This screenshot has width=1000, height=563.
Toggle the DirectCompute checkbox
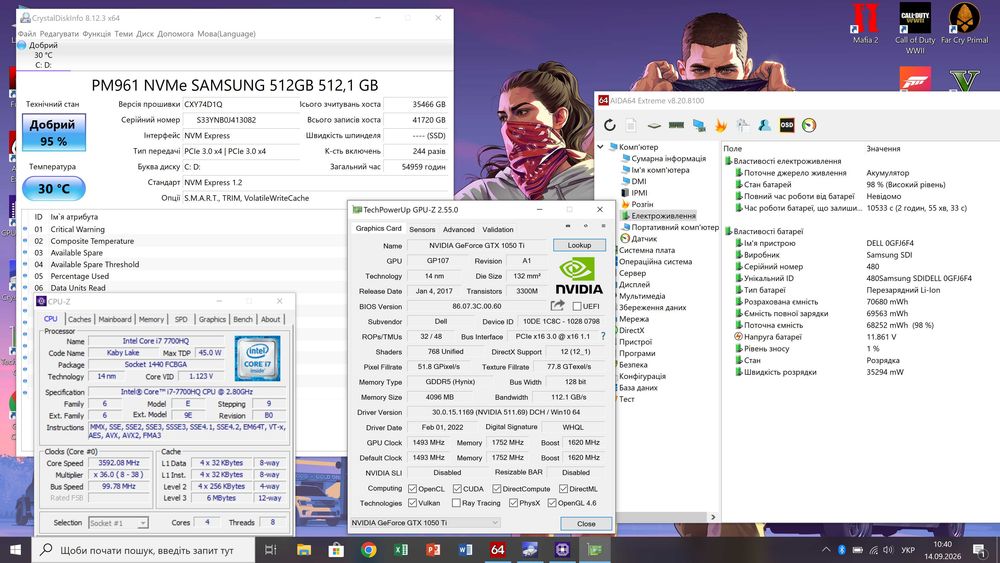(x=497, y=488)
